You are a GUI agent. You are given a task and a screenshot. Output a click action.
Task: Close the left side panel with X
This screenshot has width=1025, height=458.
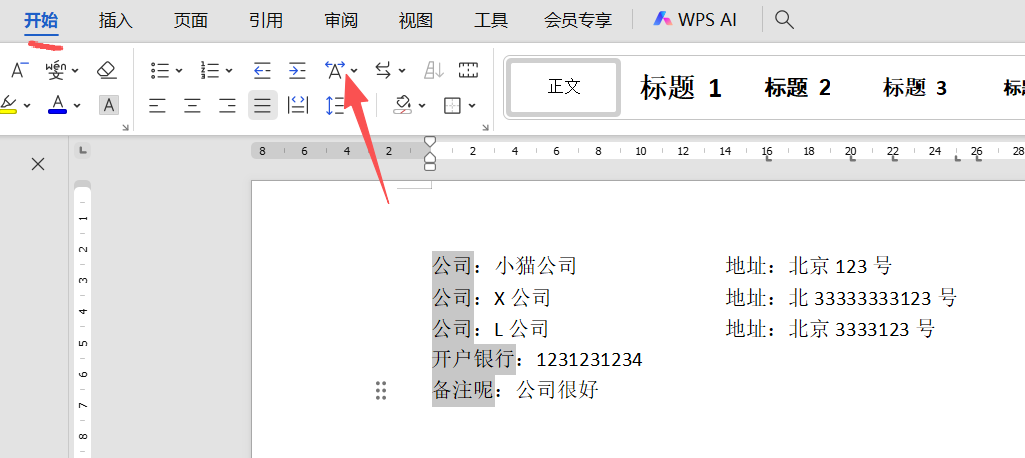tap(38, 164)
